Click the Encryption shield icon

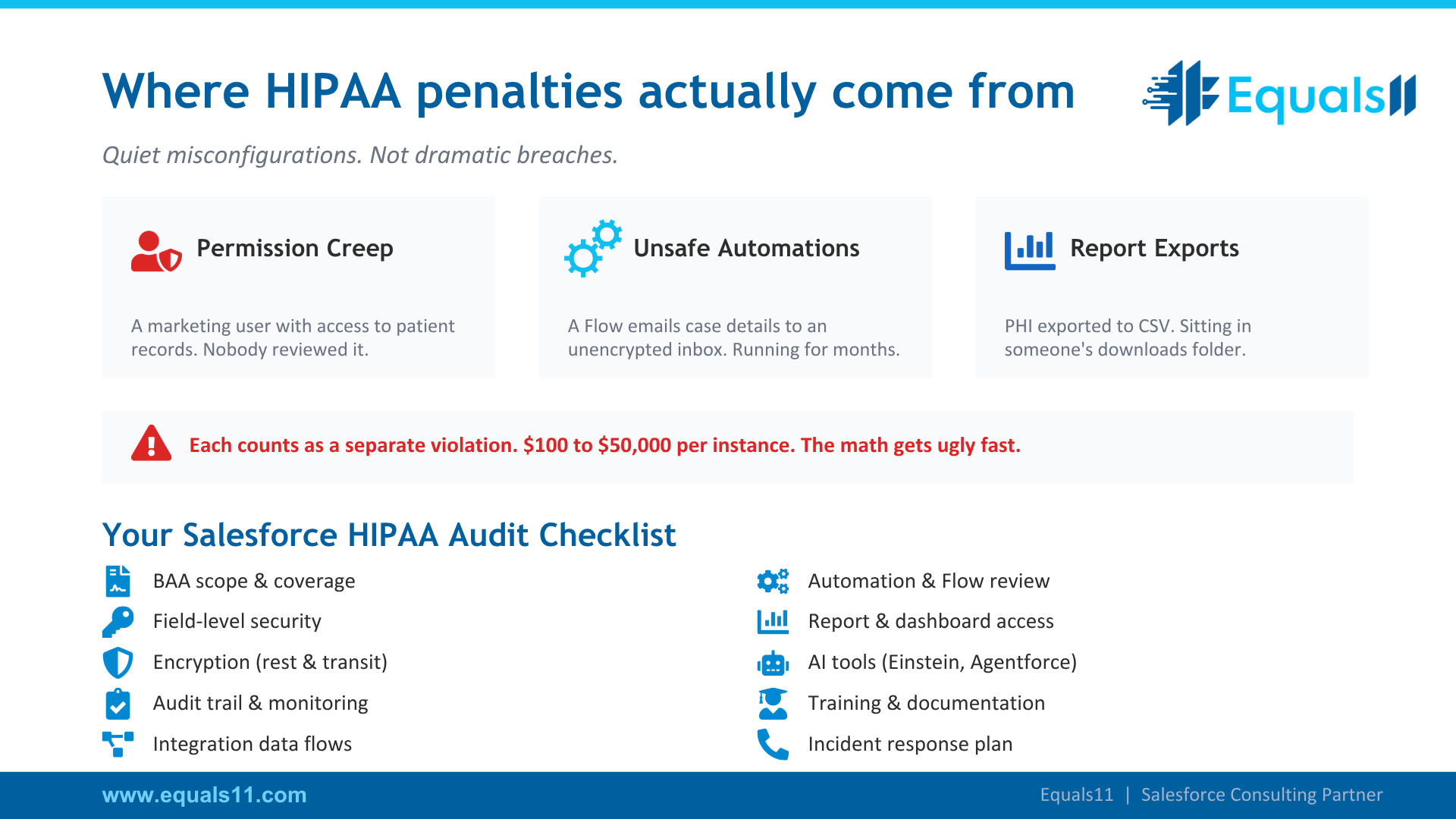pos(118,662)
